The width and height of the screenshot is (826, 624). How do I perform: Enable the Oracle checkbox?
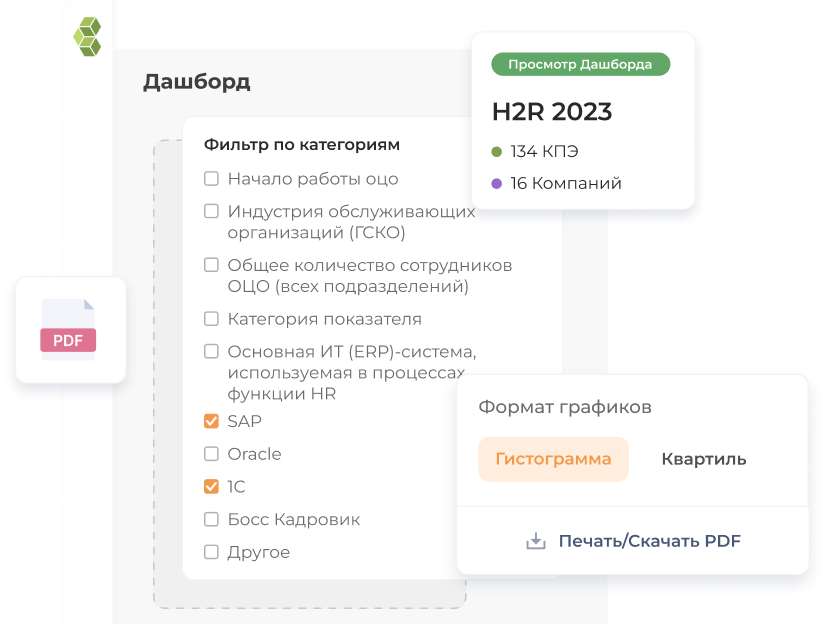click(x=211, y=454)
